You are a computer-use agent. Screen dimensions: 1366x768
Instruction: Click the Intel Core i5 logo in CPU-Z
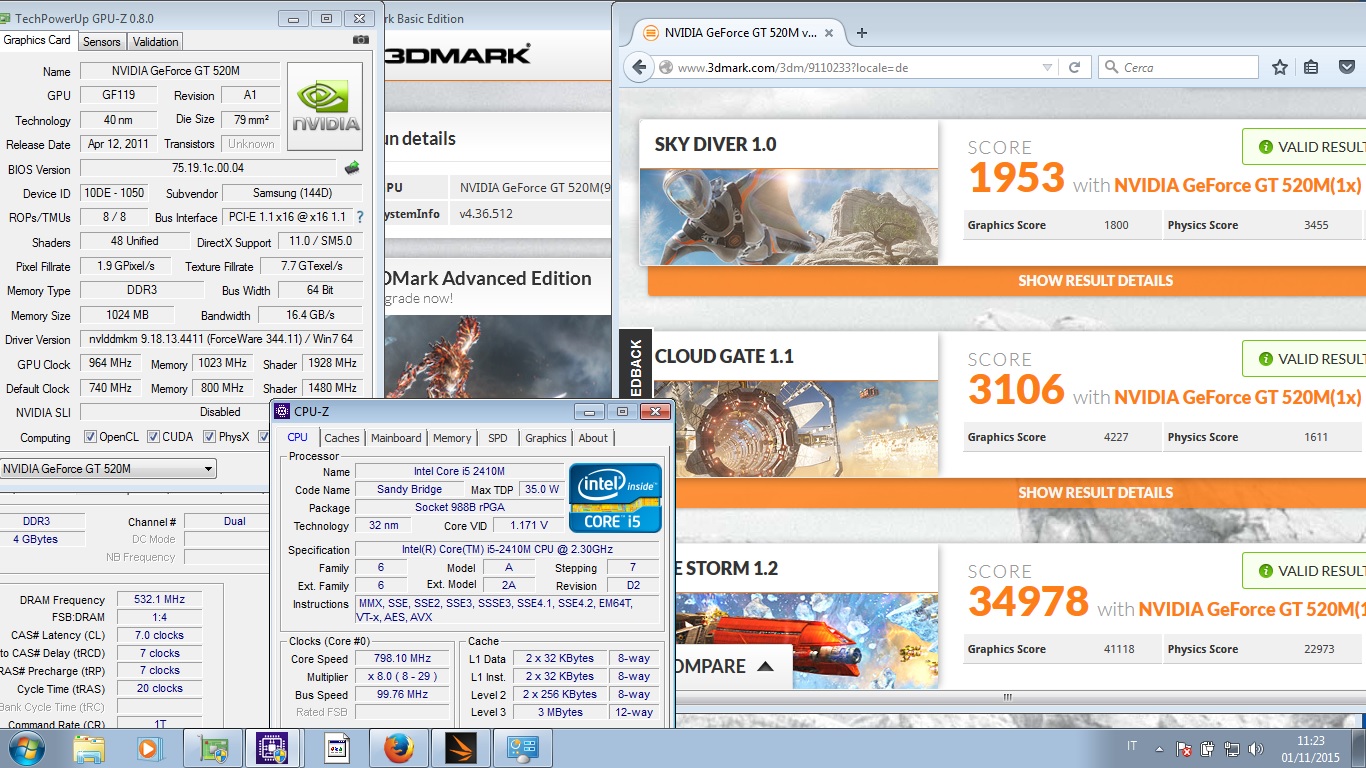tap(616, 497)
